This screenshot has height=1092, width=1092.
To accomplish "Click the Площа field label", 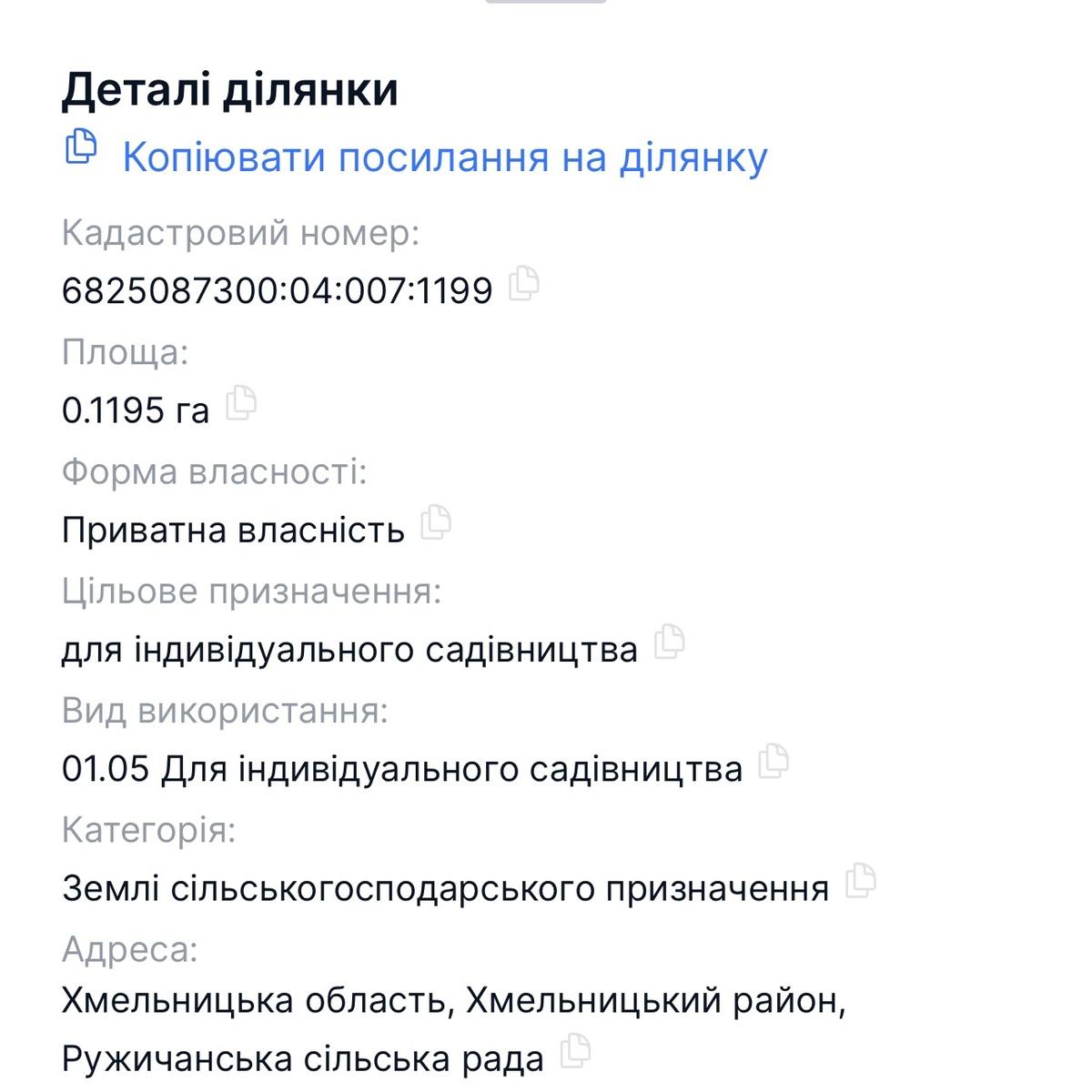I will coord(123,351).
